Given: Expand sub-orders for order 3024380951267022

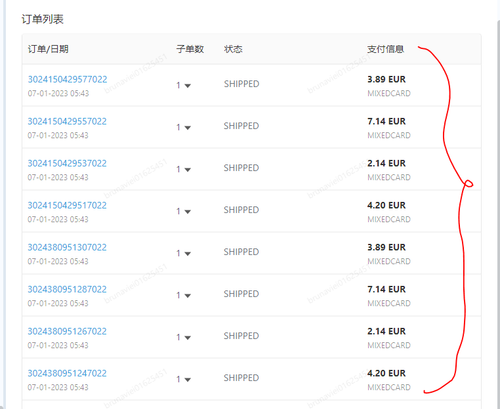Looking at the screenshot, I should tap(188, 338).
